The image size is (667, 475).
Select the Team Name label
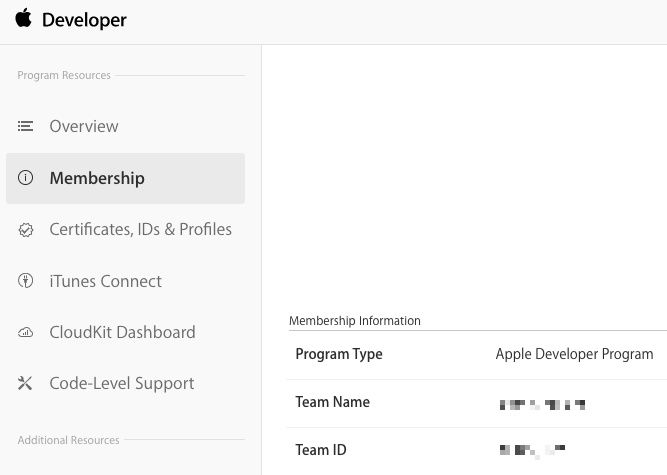[333, 402]
